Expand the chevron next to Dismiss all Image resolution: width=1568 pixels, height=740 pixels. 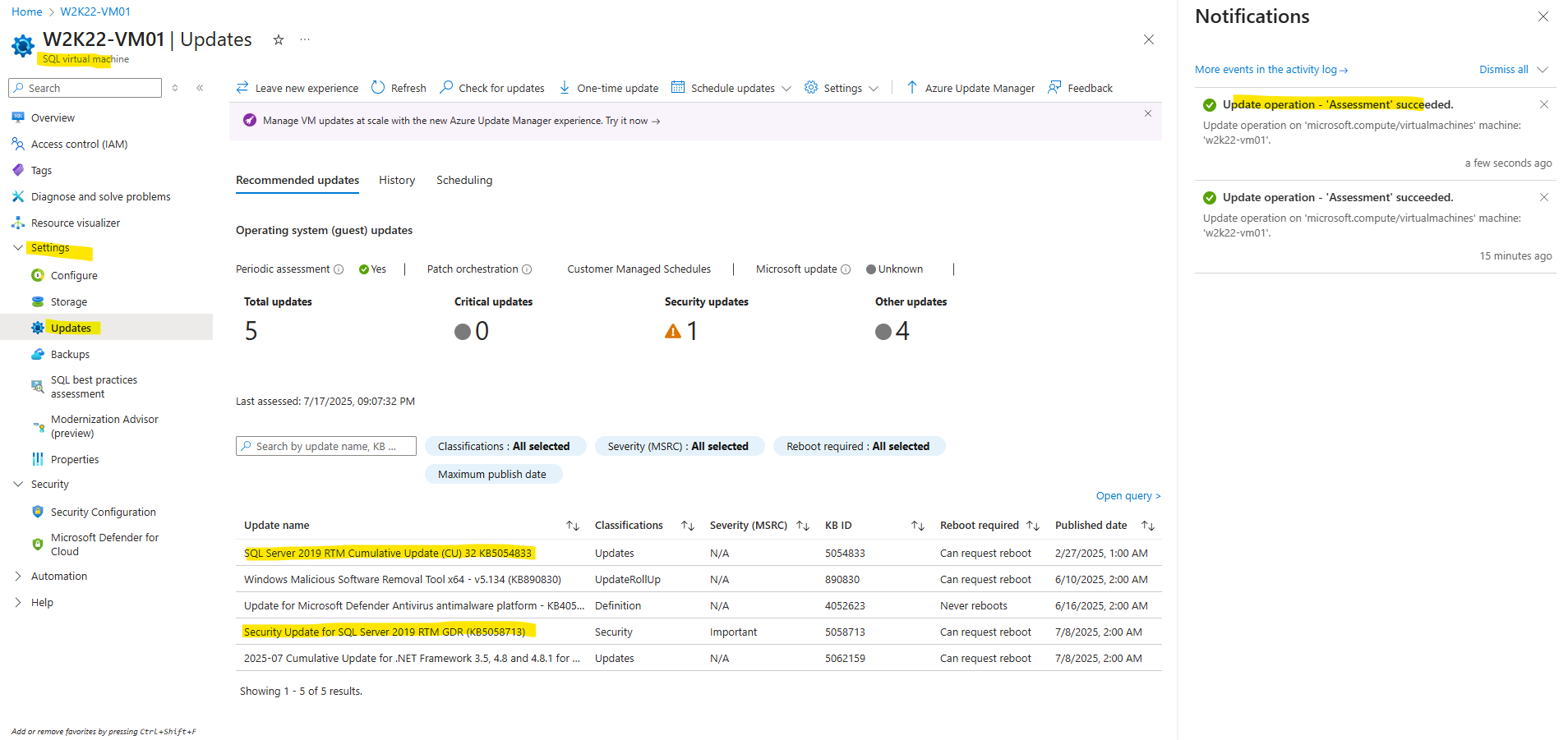tap(1543, 70)
